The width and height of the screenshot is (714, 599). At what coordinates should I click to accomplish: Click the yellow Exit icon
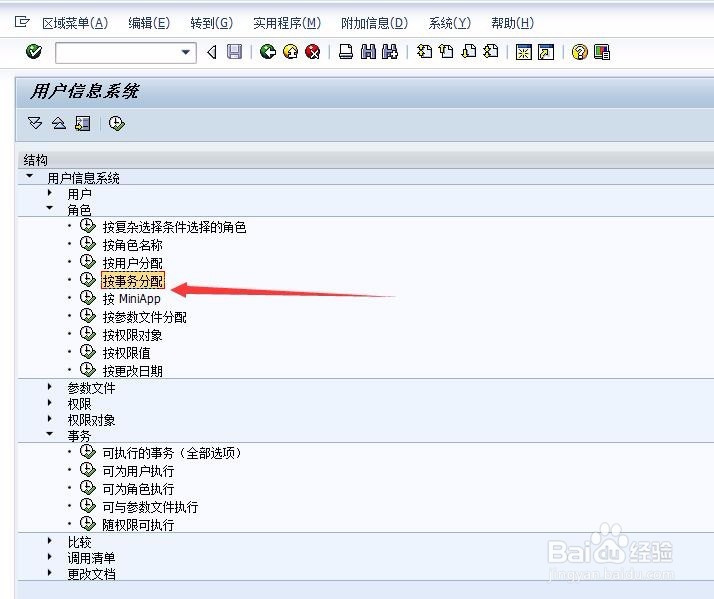pyautogui.click(x=291, y=52)
